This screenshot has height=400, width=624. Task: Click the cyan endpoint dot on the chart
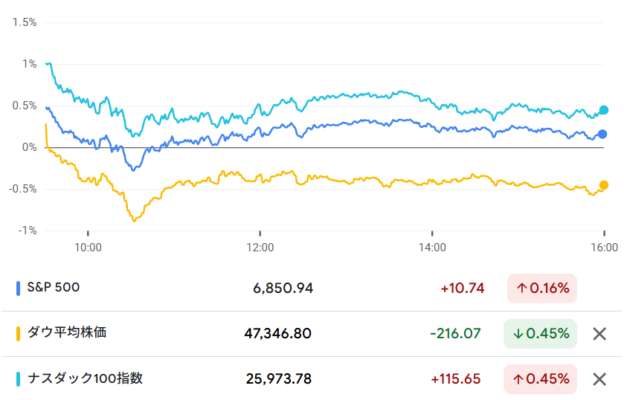coord(603,110)
